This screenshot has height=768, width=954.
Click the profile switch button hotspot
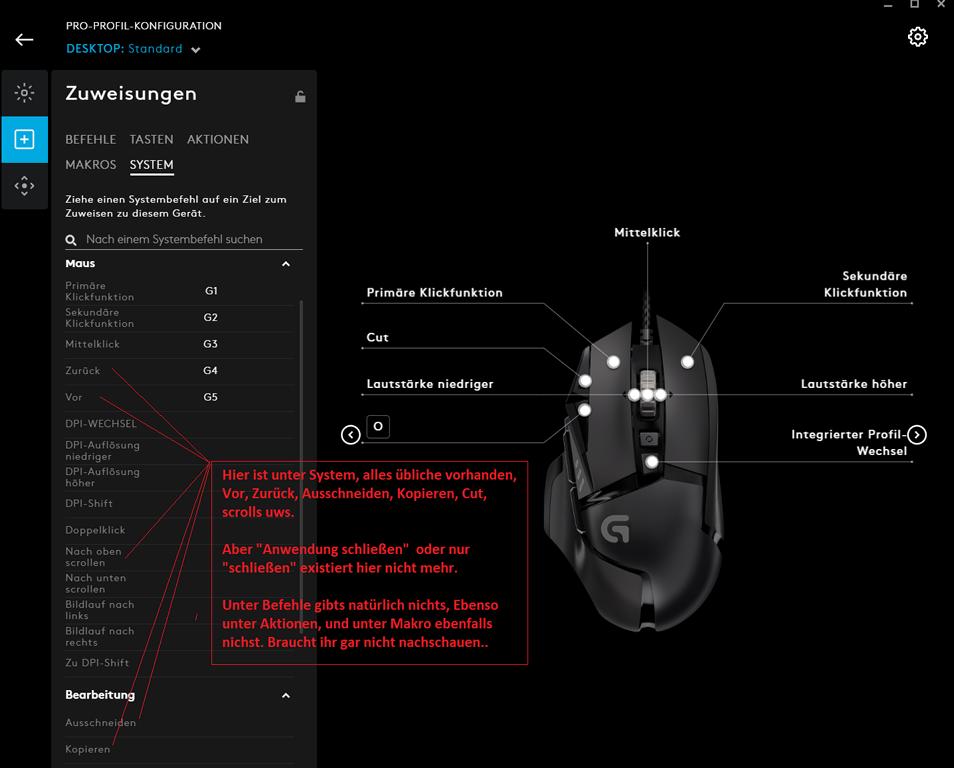pyautogui.click(x=652, y=462)
